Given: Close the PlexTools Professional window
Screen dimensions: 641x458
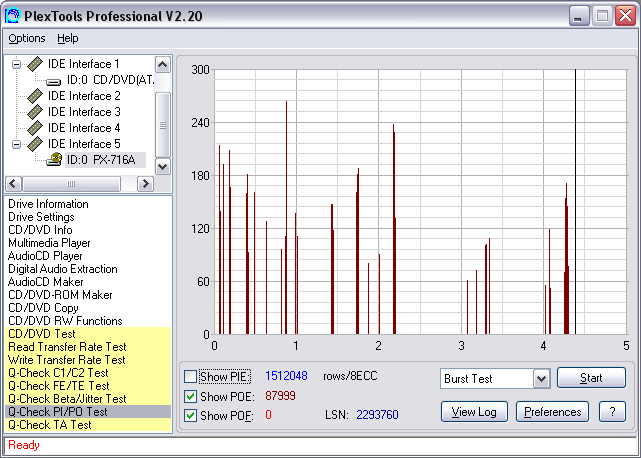Looking at the screenshot, I should [x=625, y=16].
